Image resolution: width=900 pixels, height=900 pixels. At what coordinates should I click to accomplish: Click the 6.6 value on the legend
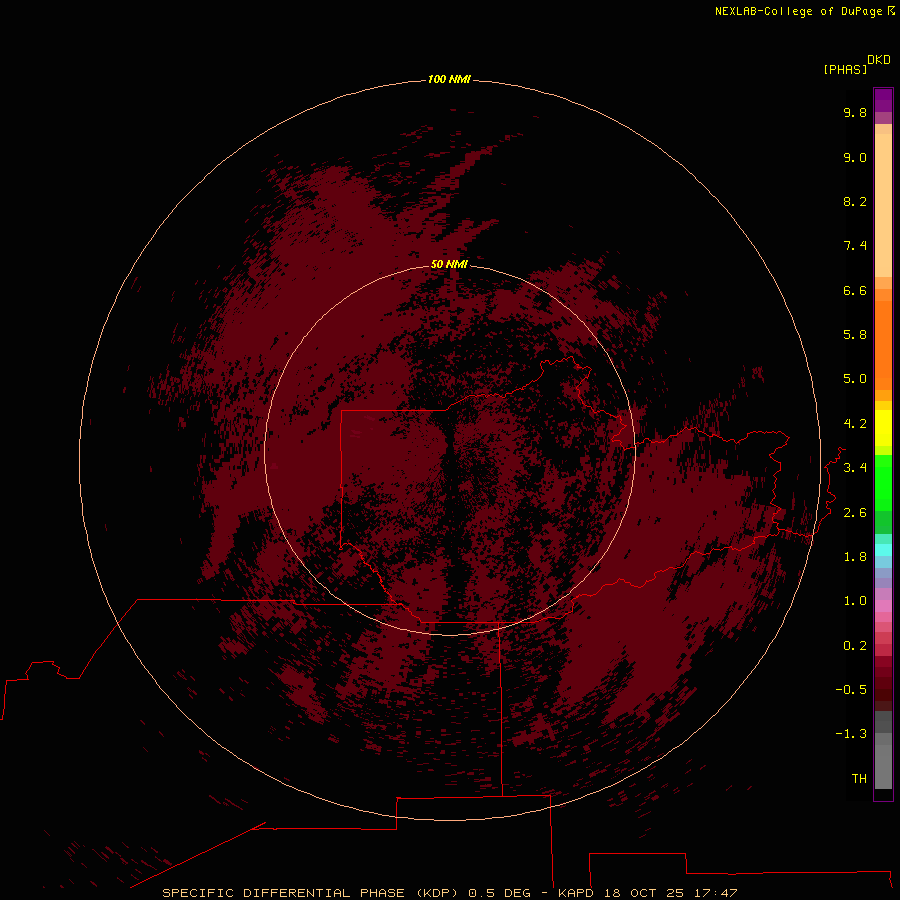tap(855, 290)
